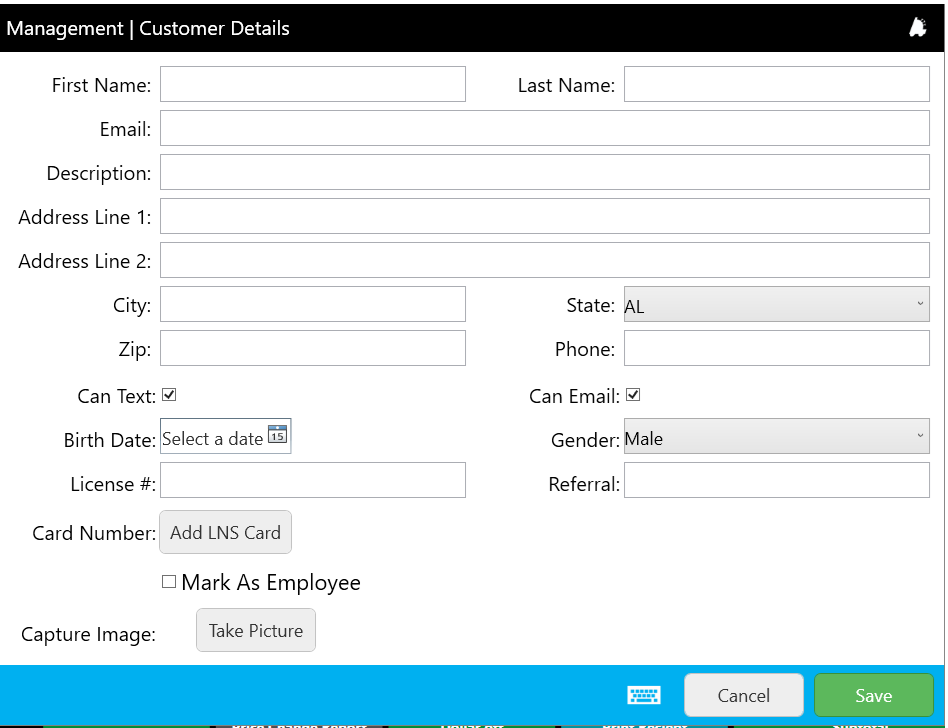Uncheck the Can Text checkbox
The height and width of the screenshot is (728, 948).
tap(169, 395)
